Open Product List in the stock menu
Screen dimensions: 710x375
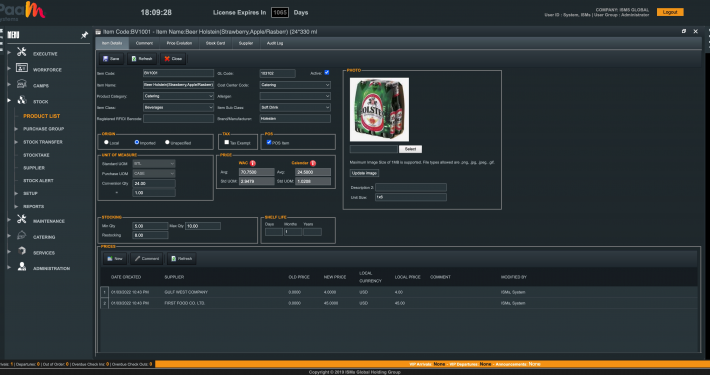[x=42, y=116]
